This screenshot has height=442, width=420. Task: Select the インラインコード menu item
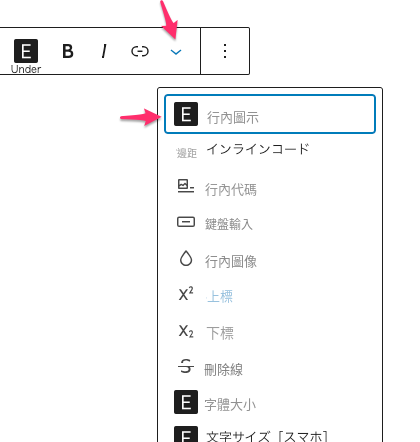tap(258, 149)
